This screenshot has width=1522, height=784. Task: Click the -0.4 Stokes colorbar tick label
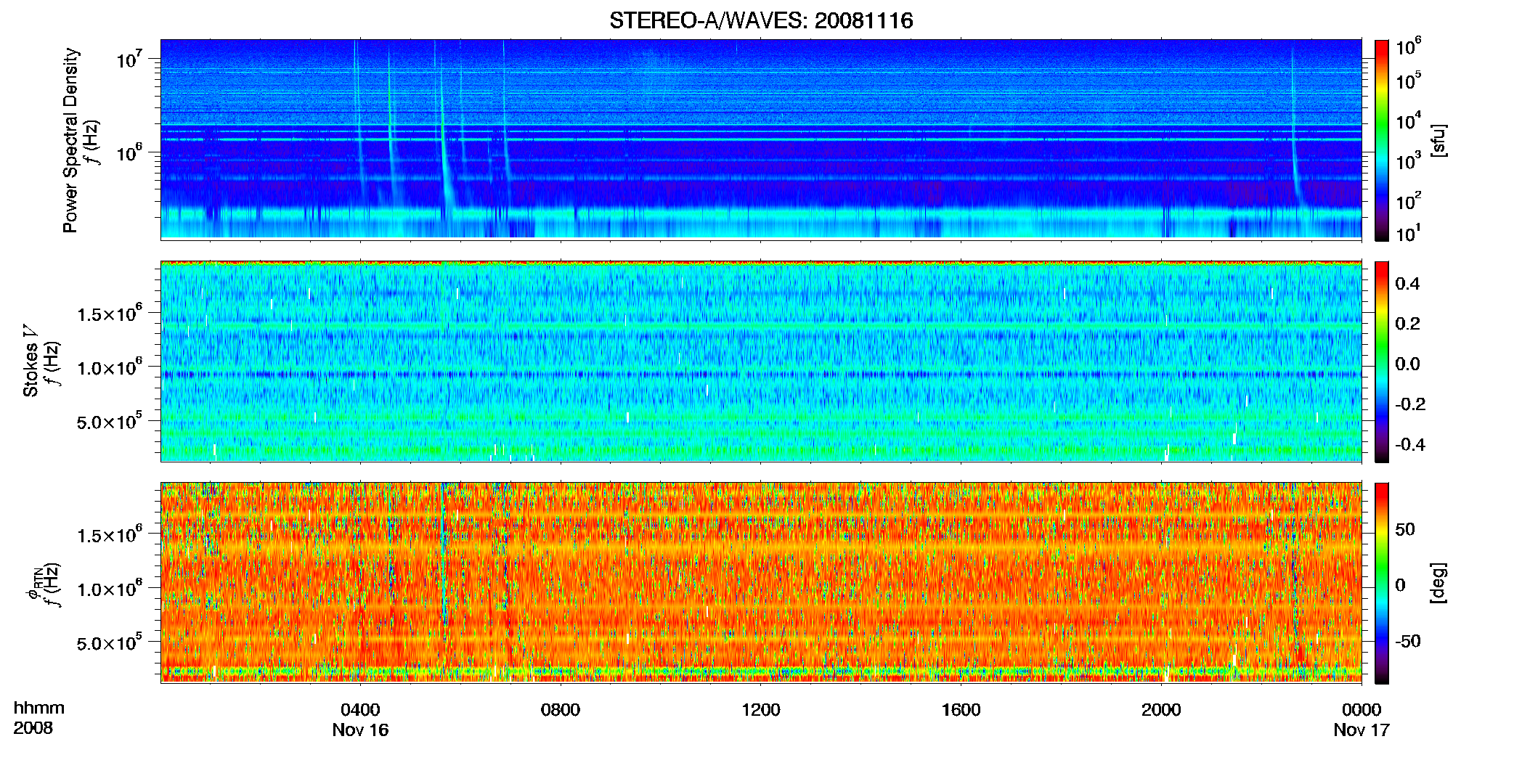point(1410,444)
